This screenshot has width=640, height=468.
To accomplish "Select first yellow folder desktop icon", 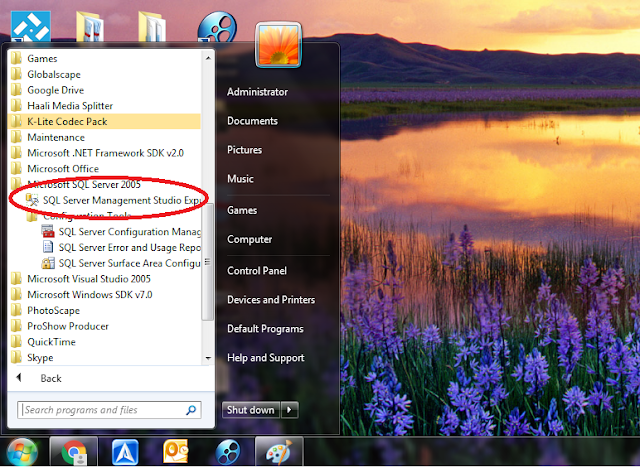I will (x=89, y=26).
